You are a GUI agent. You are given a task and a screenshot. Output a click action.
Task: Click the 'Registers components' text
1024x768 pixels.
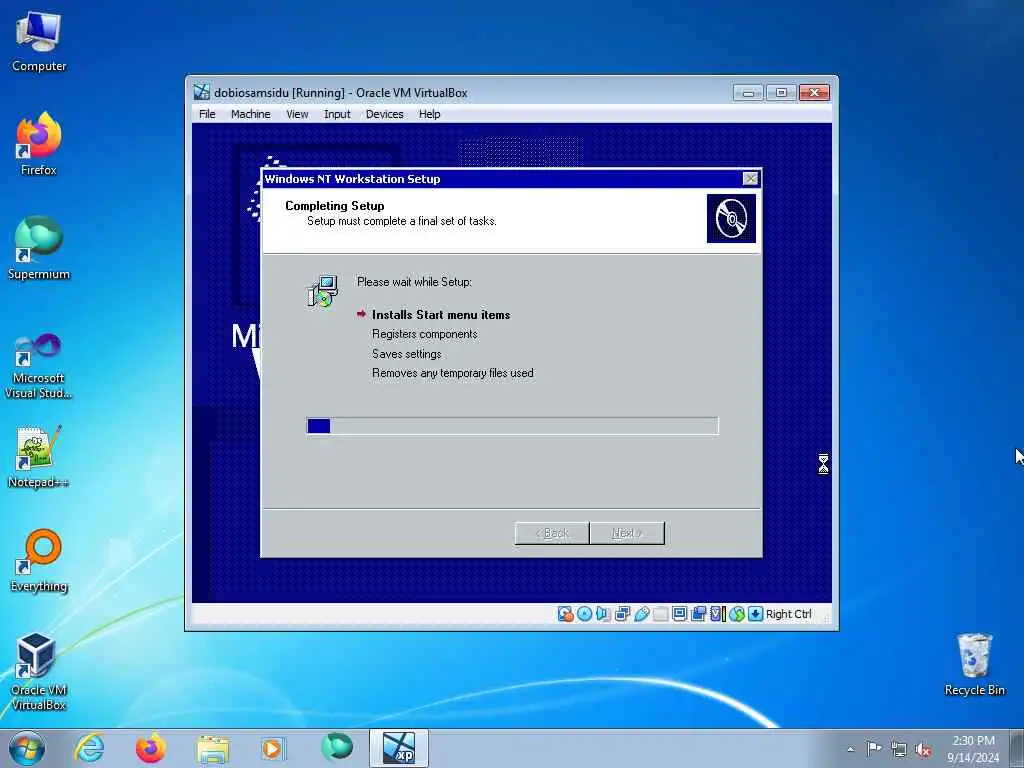pyautogui.click(x=424, y=334)
